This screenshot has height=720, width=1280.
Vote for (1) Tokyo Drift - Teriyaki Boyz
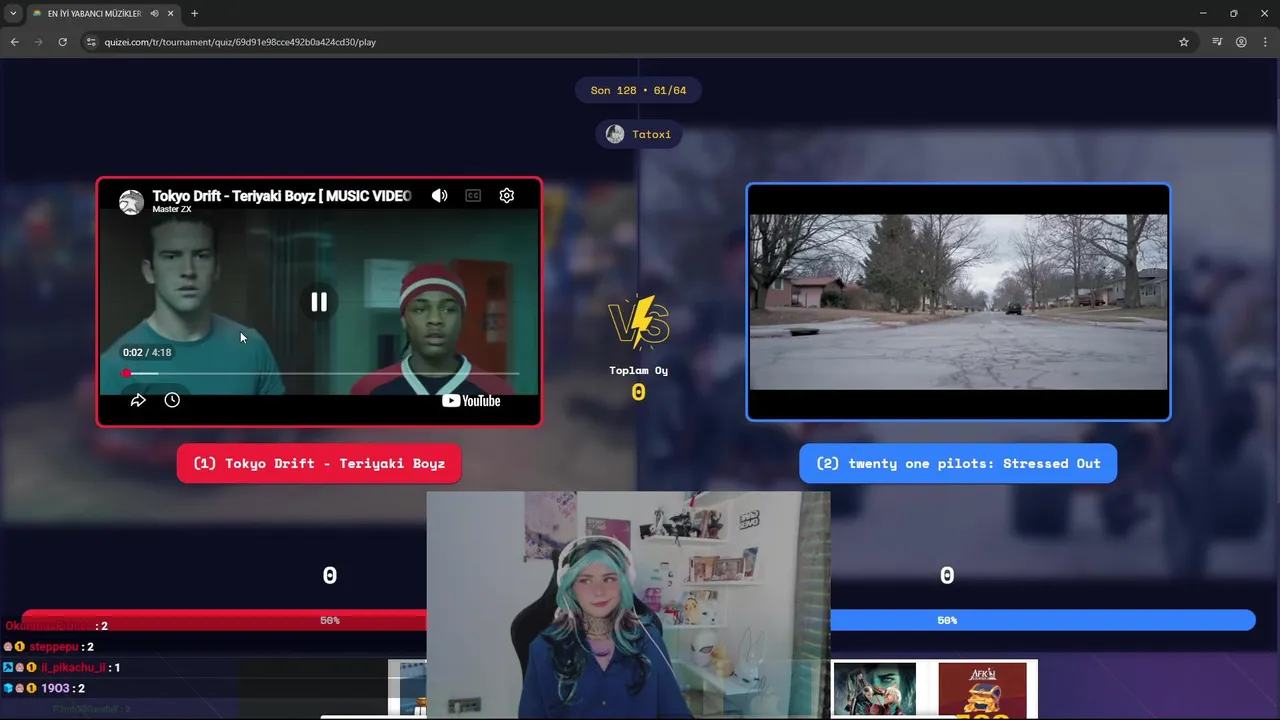[319, 463]
